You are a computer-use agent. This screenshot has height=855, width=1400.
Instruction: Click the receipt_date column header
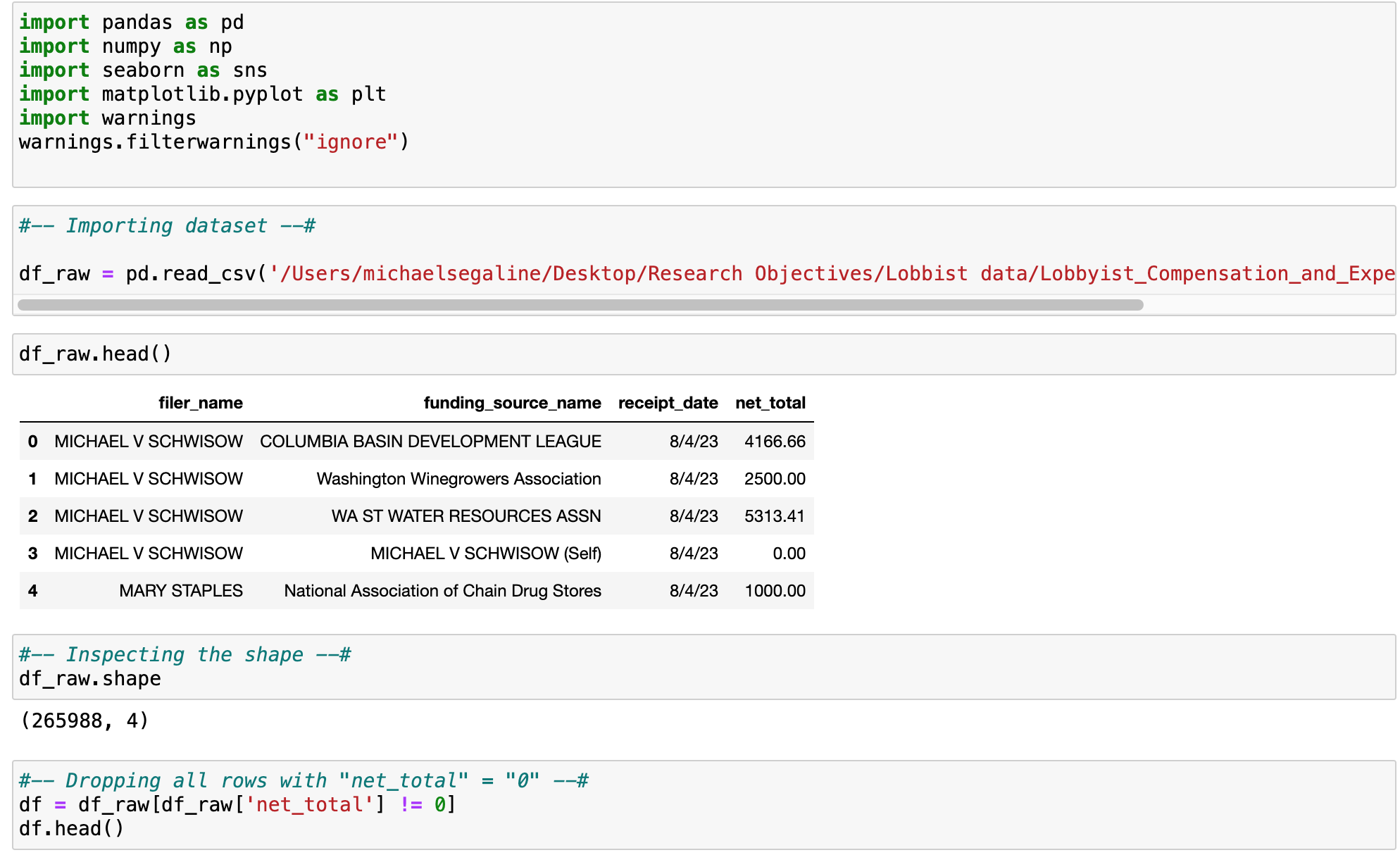point(668,403)
